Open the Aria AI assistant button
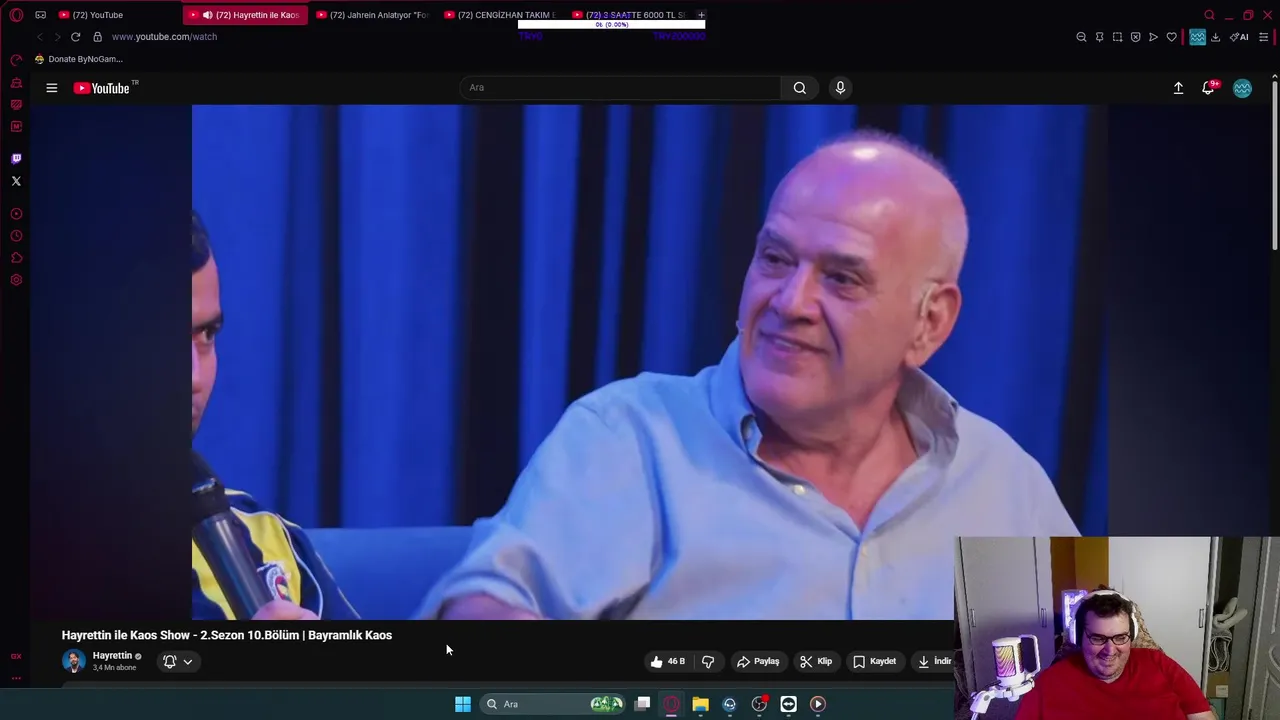 (1239, 37)
